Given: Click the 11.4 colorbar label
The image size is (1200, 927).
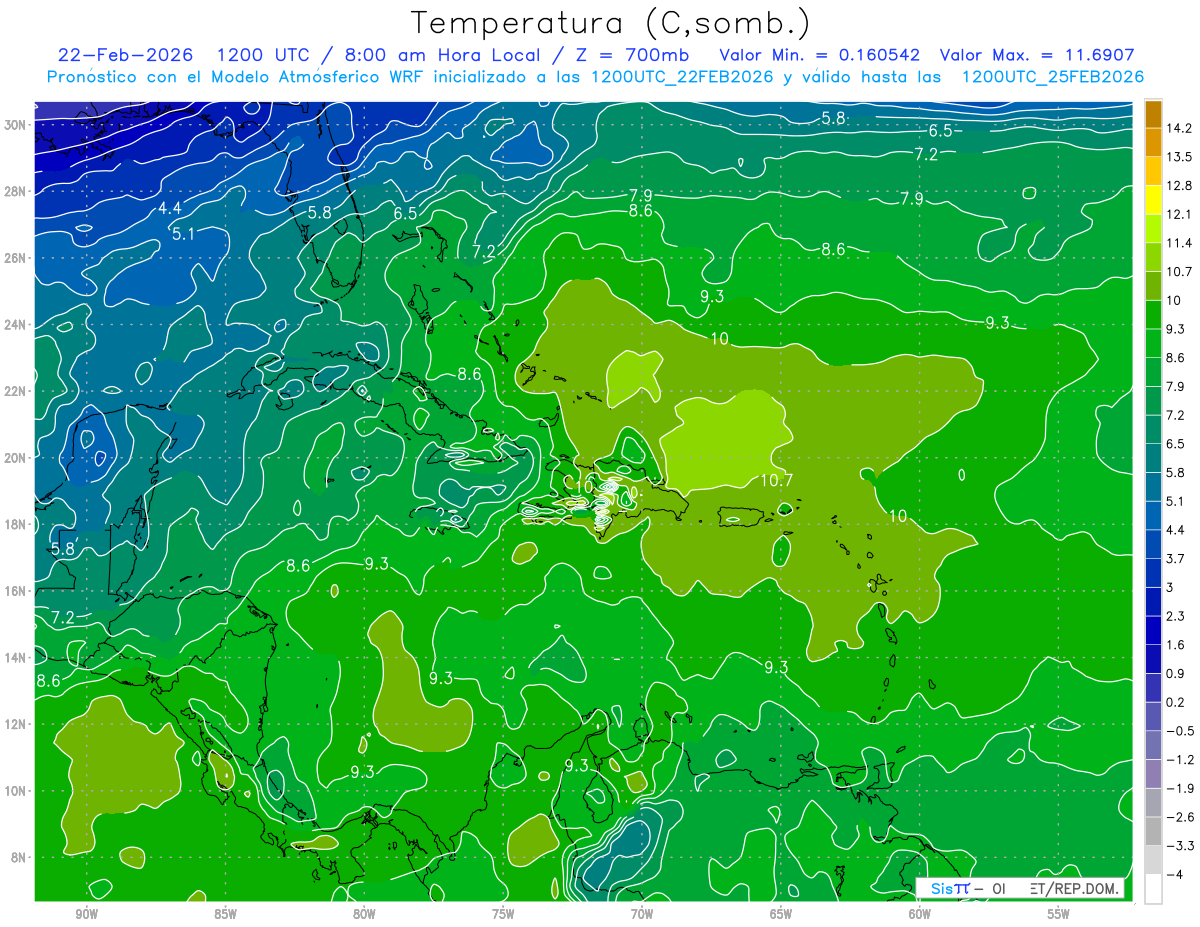Looking at the screenshot, I should click(x=1178, y=243).
